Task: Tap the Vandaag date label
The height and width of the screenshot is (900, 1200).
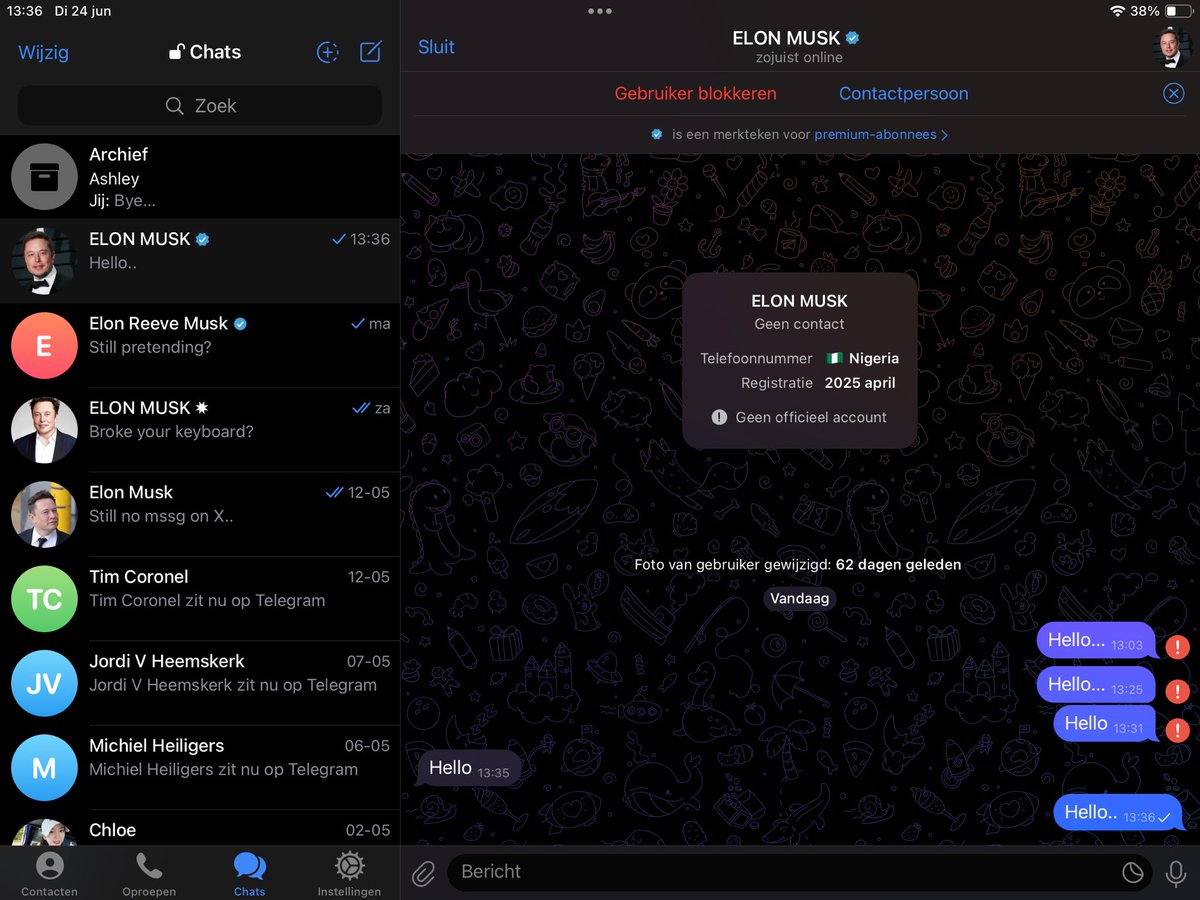Action: (800, 598)
